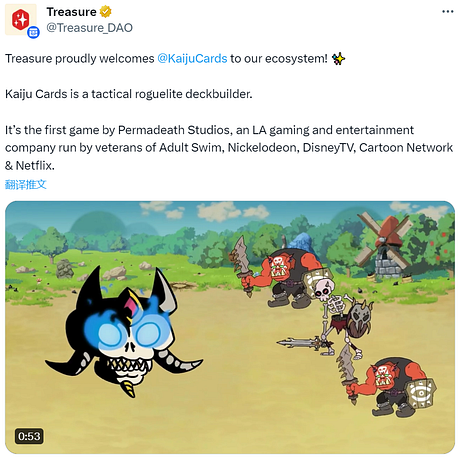467x466 pixels.
Task: Click the blue affiliate badge on the avatar
Action: click(x=33, y=32)
